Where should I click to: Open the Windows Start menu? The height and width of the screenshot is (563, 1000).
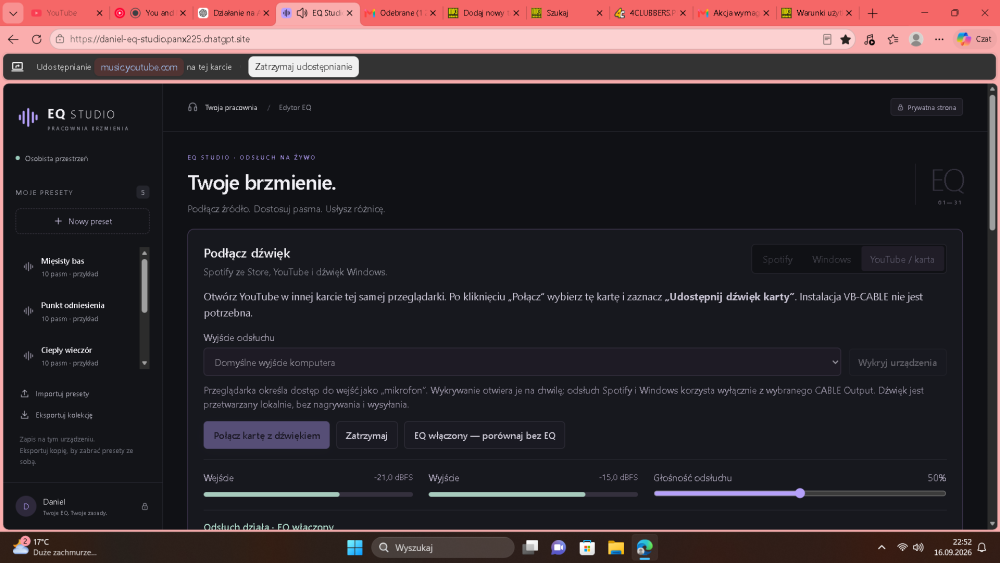tap(355, 547)
